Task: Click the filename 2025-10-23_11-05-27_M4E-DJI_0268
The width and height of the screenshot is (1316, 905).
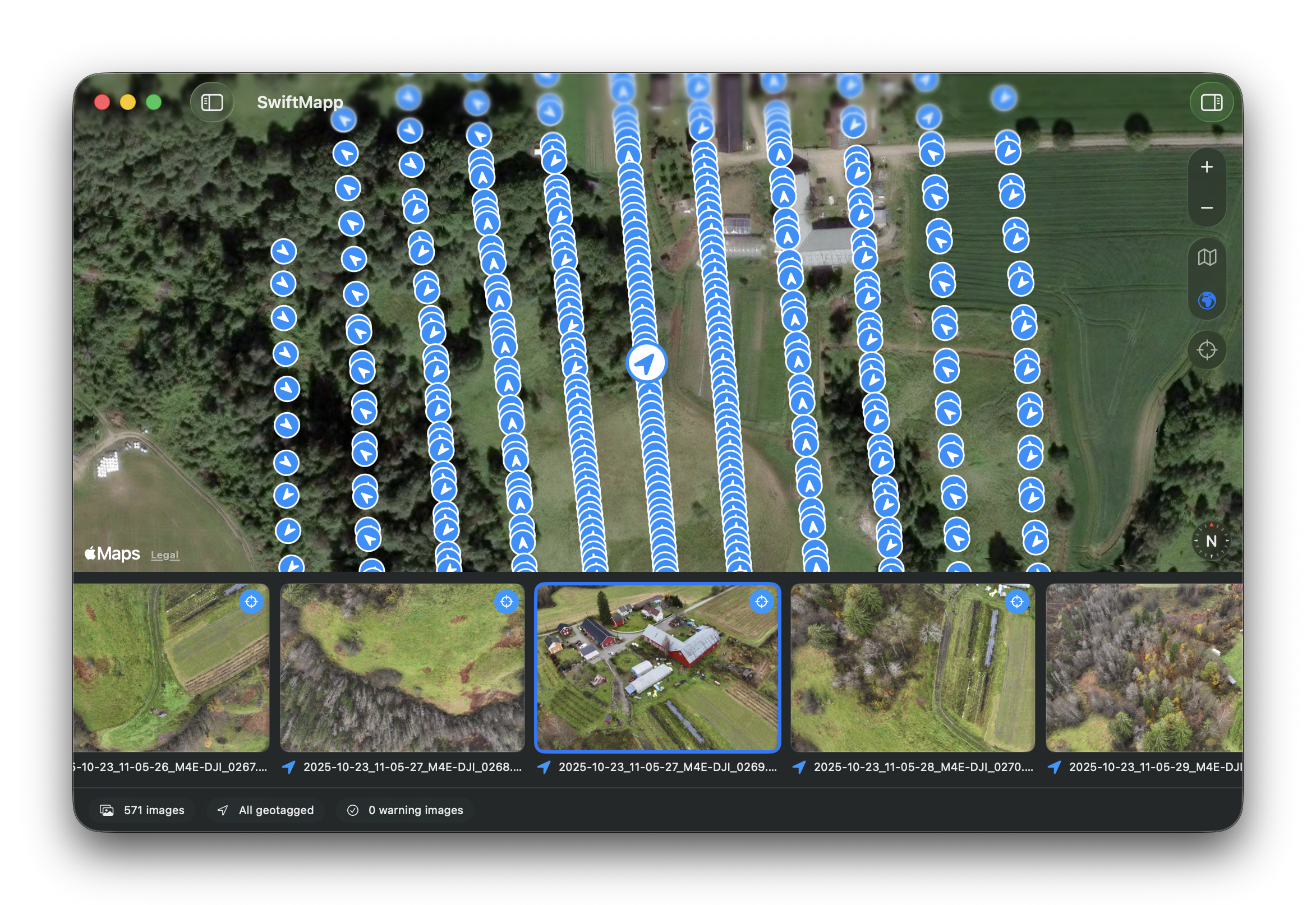Action: 412,767
